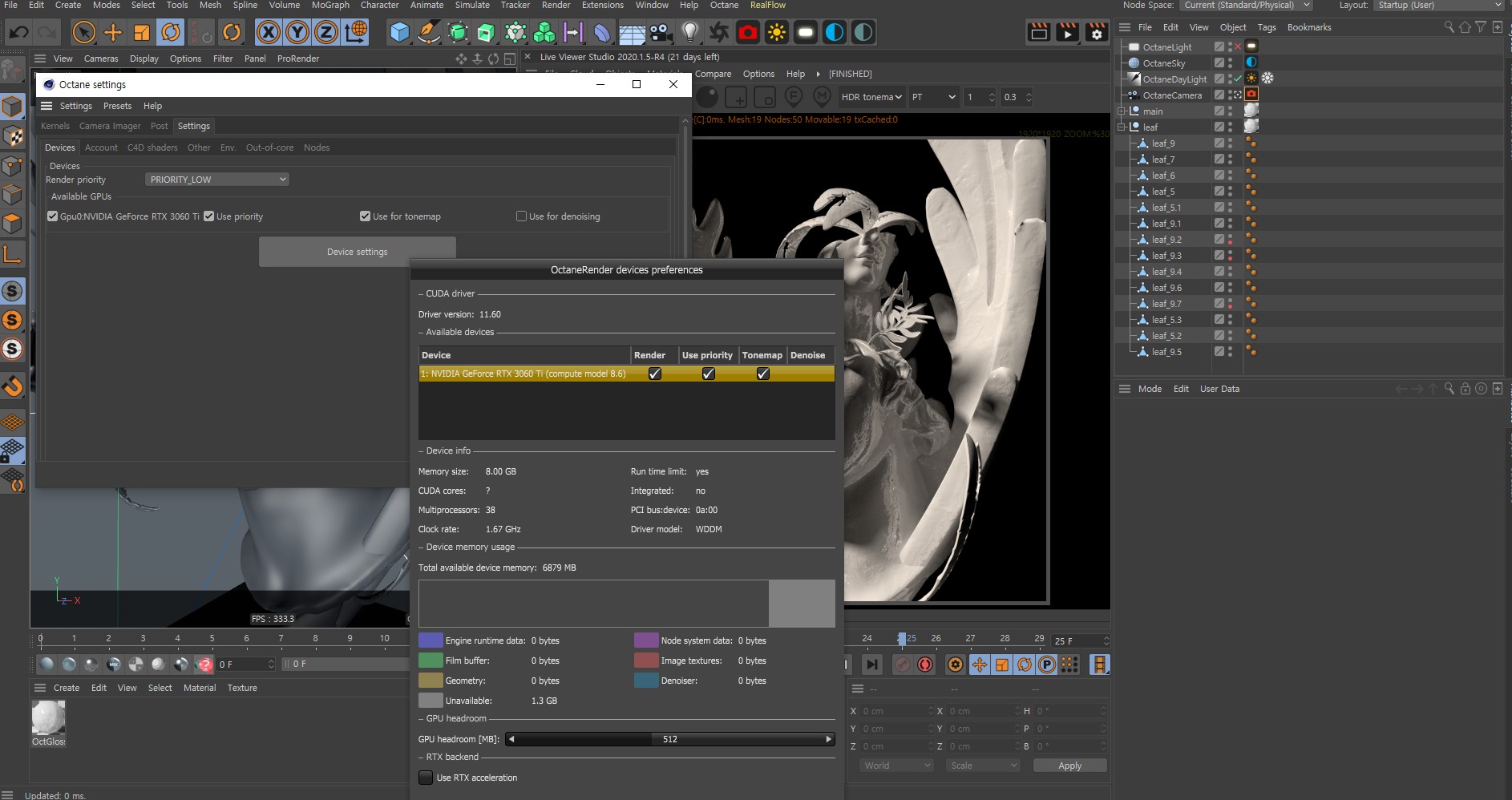1512x800 pixels.
Task: Click the orange gear keyframe options icon
Action: point(956,665)
